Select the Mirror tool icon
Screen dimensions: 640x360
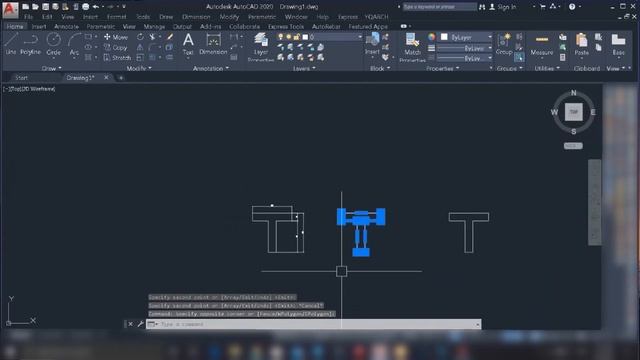[140, 47]
